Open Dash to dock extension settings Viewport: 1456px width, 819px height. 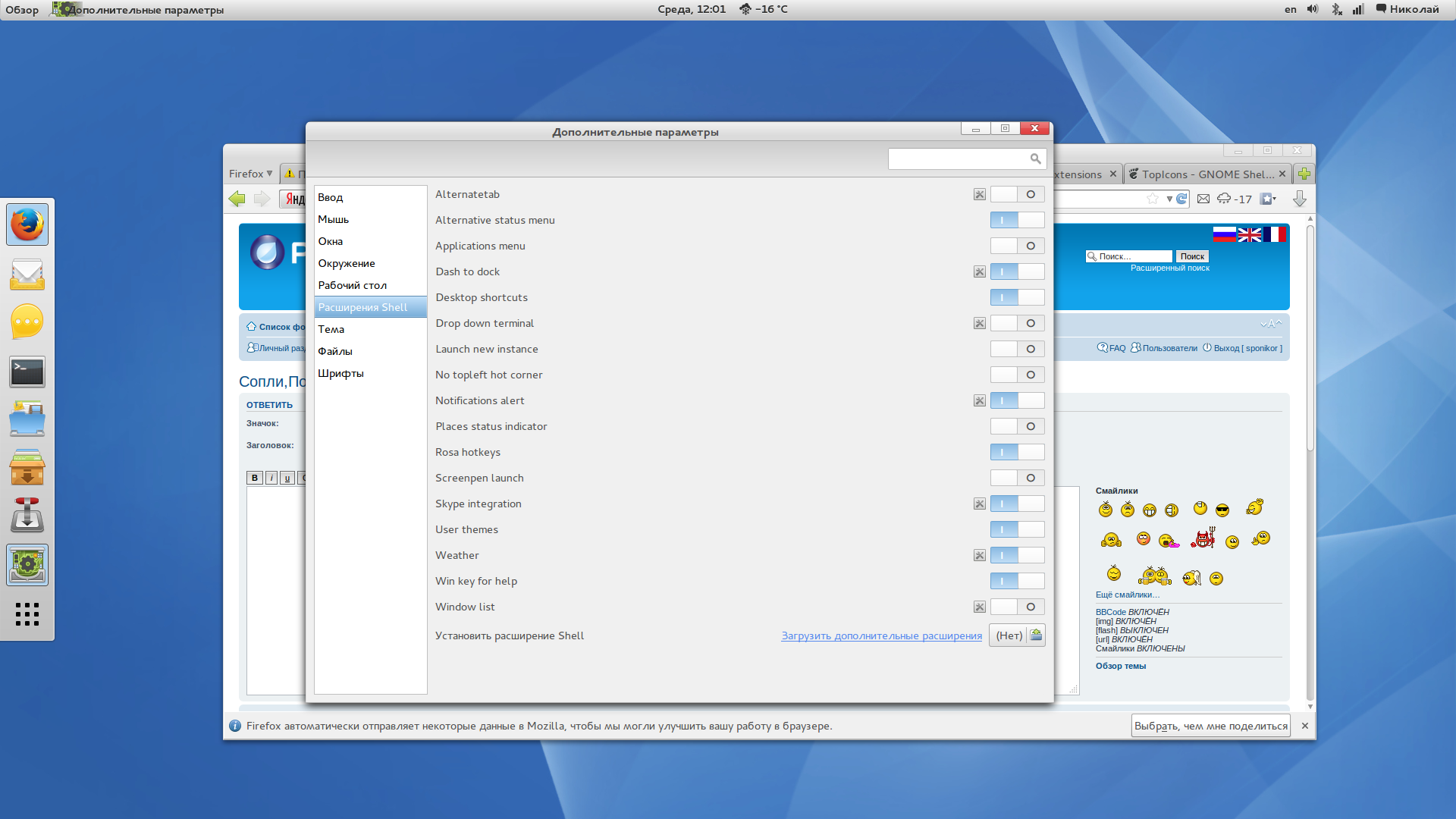click(x=980, y=271)
